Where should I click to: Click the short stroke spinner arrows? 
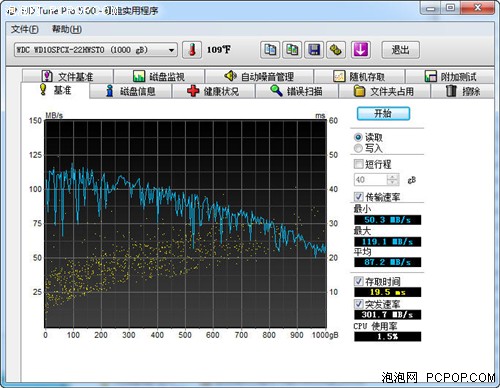(x=393, y=180)
